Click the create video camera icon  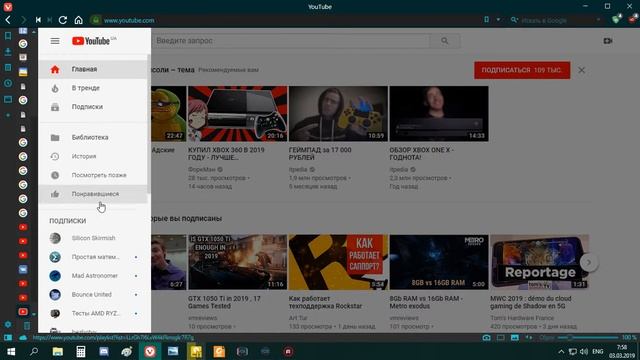tap(608, 41)
